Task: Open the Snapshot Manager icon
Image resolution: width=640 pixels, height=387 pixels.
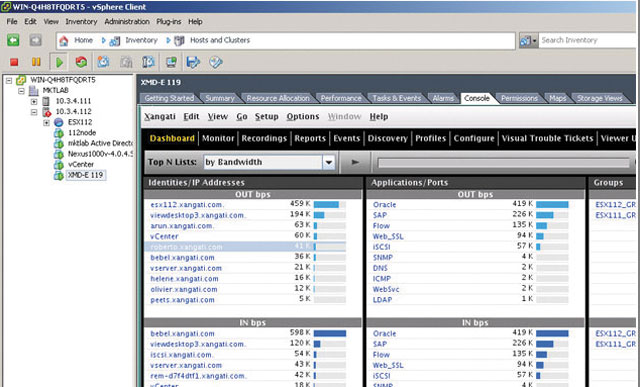Action: coord(148,62)
